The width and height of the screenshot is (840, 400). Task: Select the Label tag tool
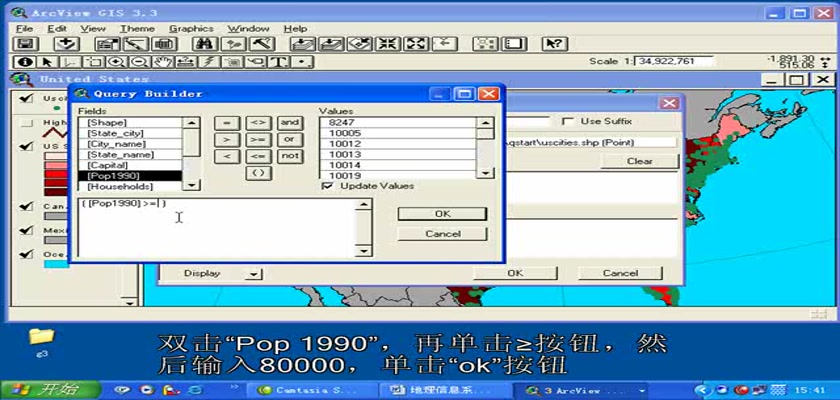tap(256, 62)
